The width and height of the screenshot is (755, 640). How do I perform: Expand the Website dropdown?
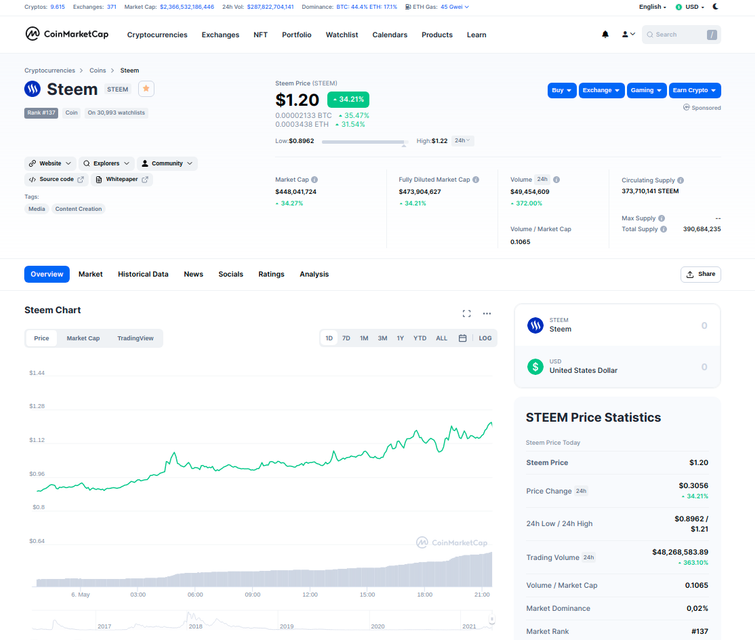point(50,163)
